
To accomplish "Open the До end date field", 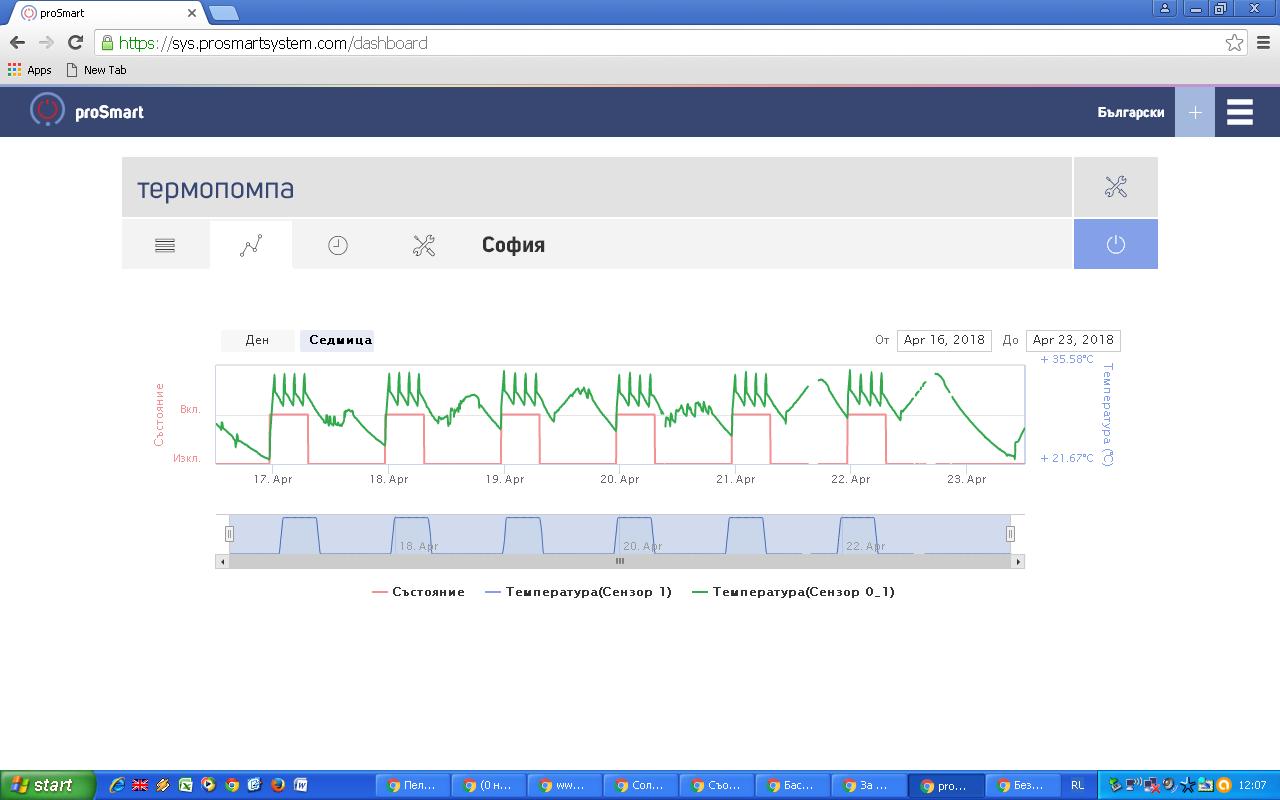I will [1072, 340].
